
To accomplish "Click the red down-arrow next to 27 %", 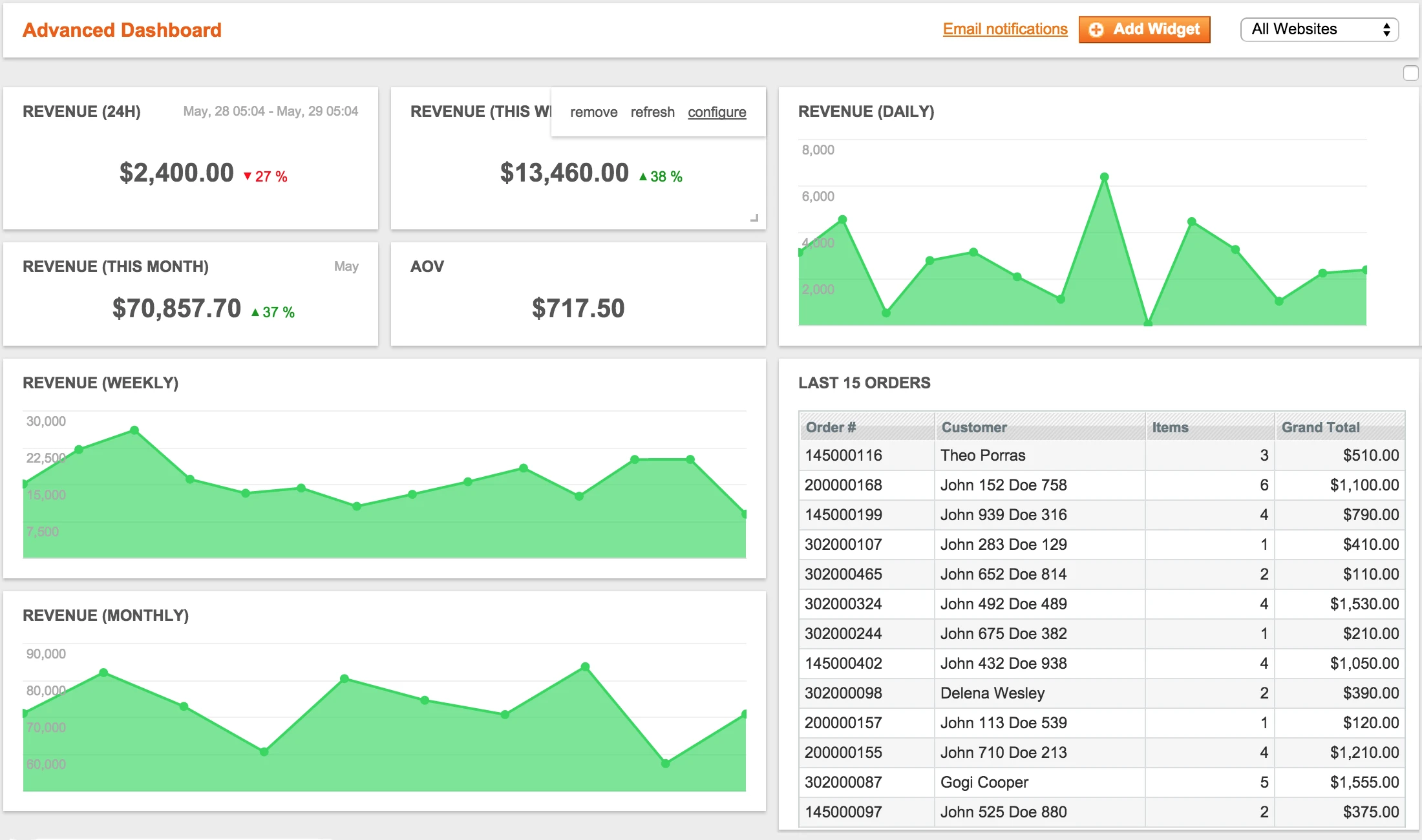I will [248, 175].
